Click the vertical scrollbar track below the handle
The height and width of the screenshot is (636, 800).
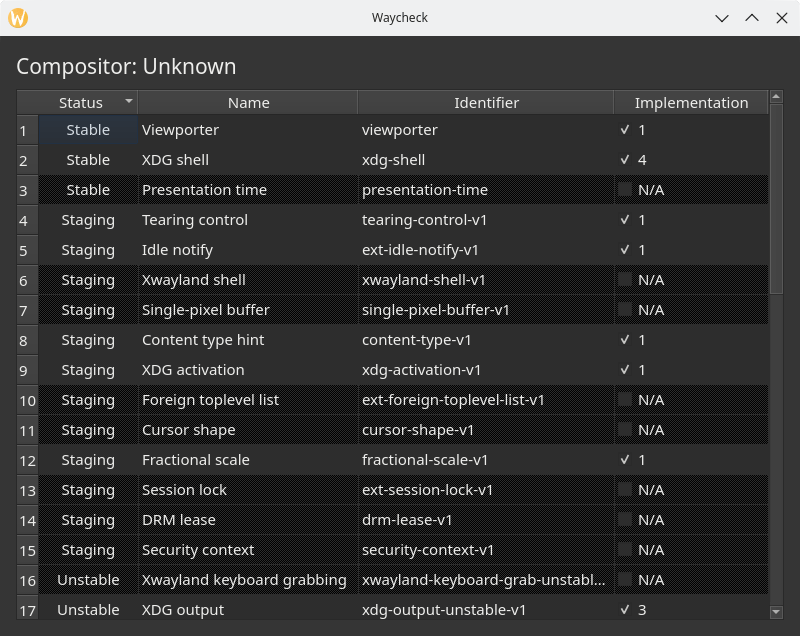776,450
